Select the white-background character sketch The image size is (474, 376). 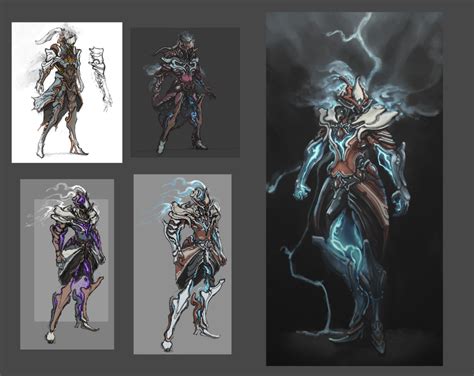67,92
